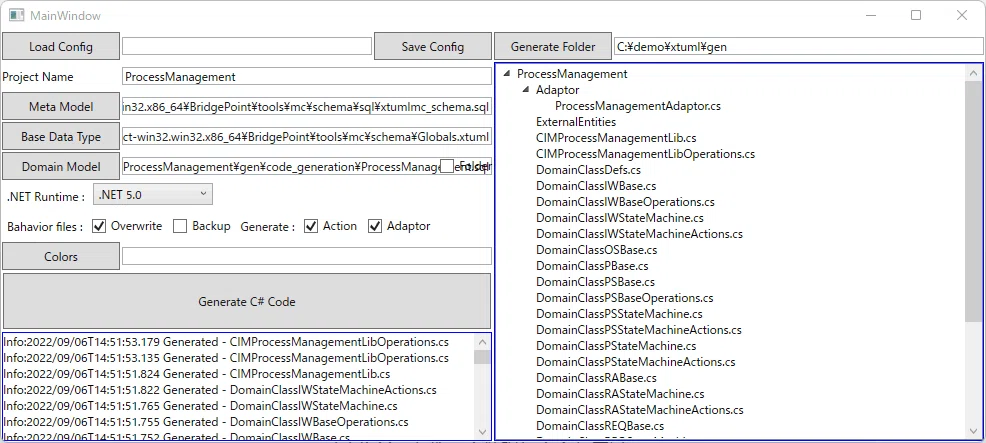Select DomainClassPSBase.cs in tree

(595, 282)
